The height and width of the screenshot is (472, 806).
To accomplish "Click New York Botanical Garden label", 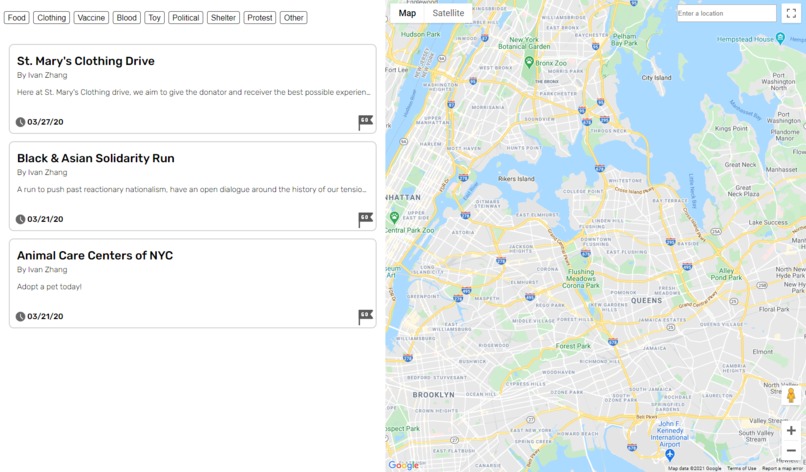I will coord(524,43).
